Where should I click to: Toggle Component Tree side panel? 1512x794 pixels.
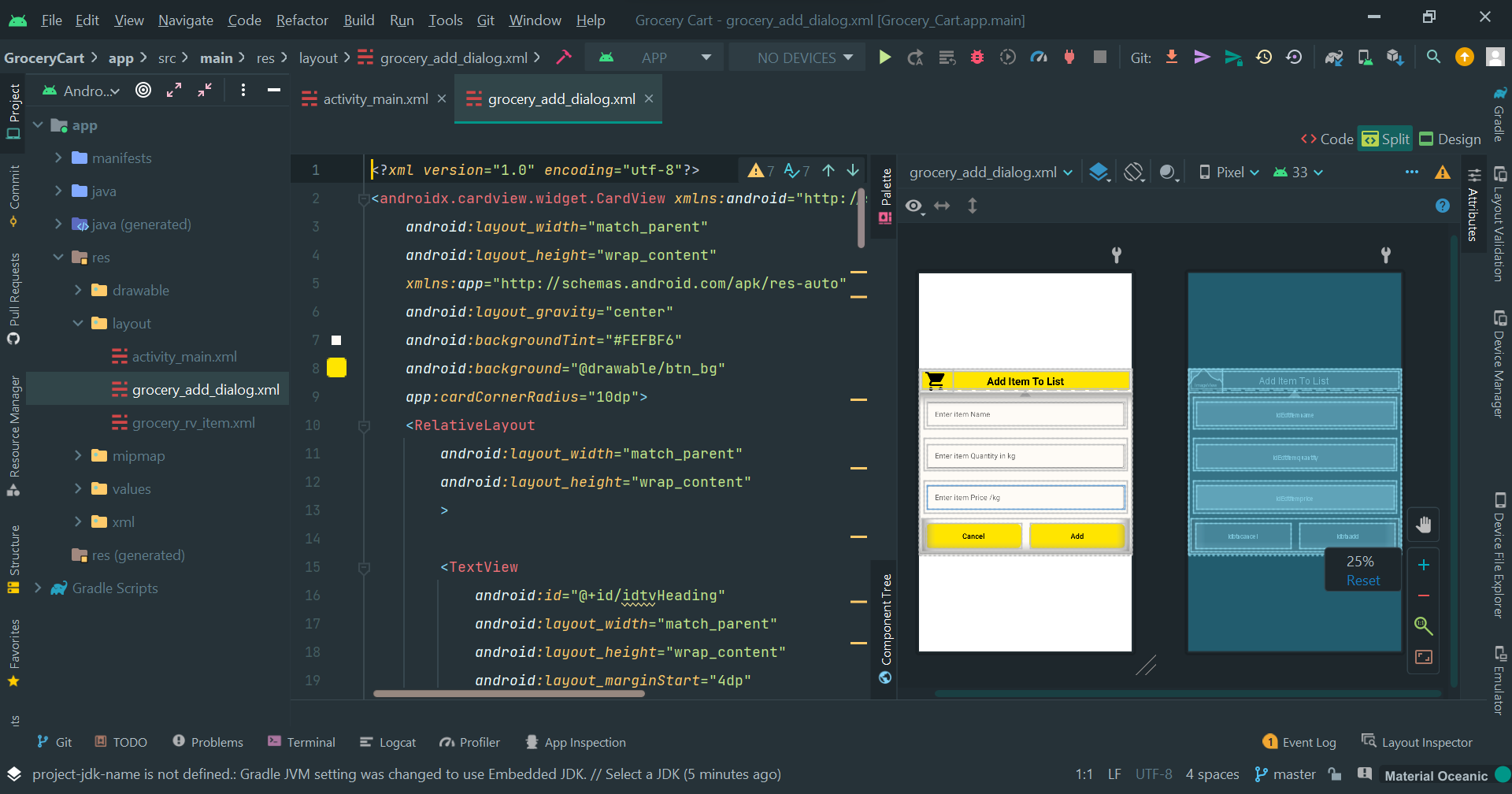(885, 629)
